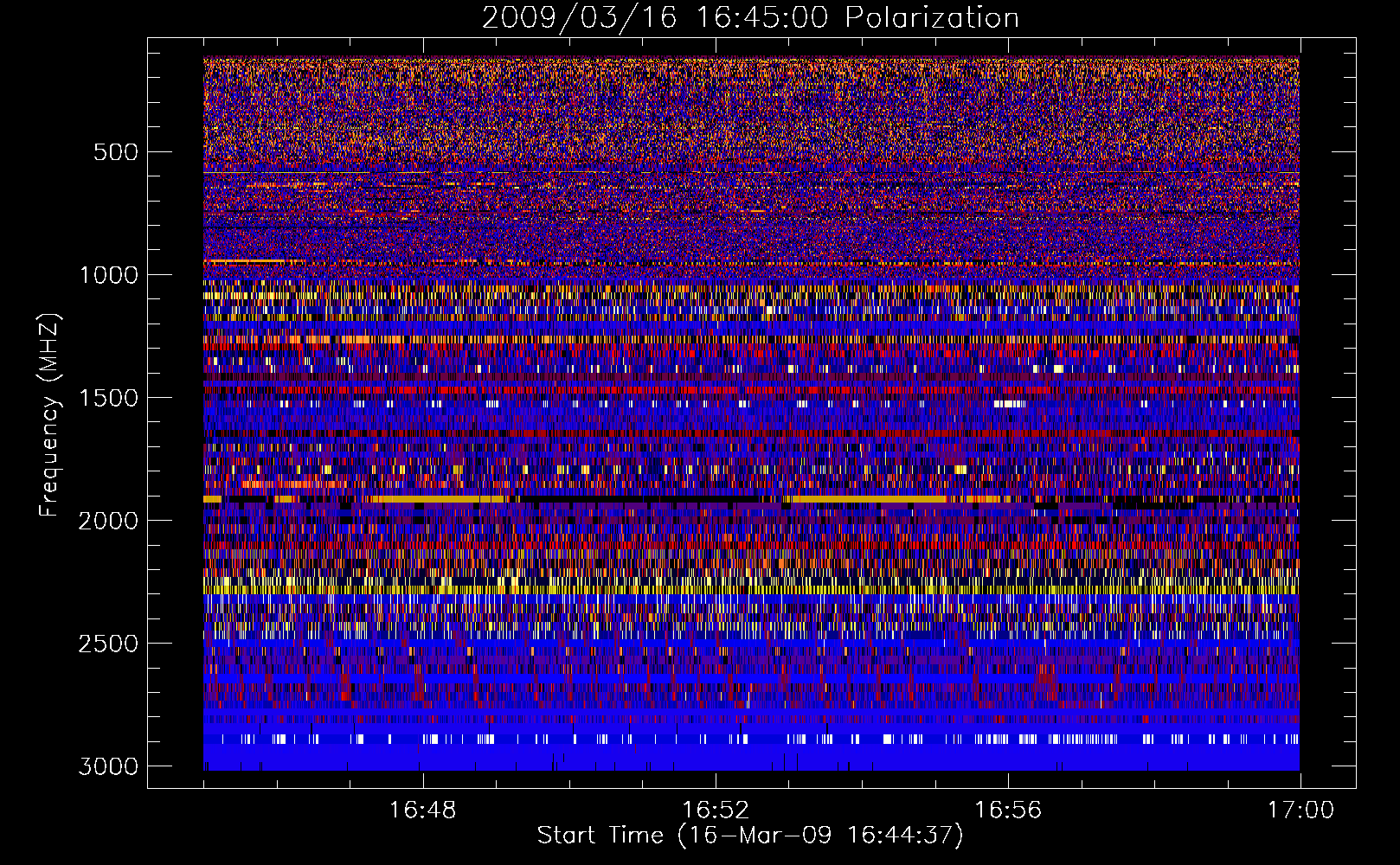Click the "Frequency (MHZ)" axis label
The image size is (1400, 865).
[x=50, y=414]
